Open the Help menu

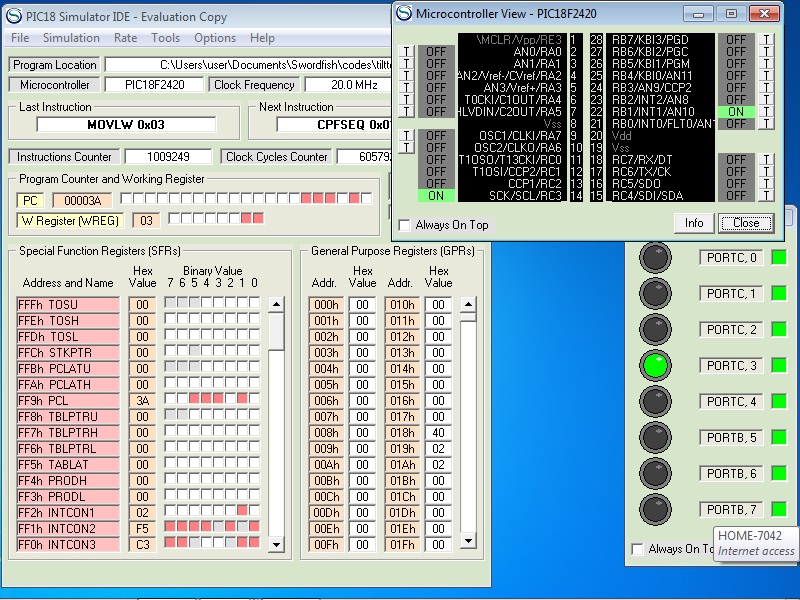(262, 38)
